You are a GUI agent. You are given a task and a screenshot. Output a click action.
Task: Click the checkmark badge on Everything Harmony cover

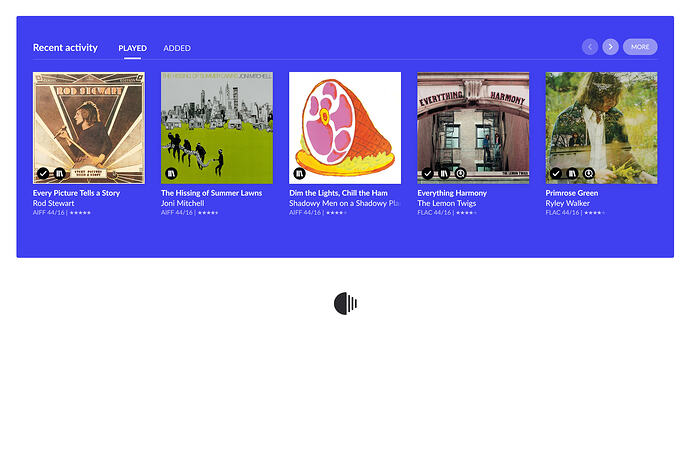pyautogui.click(x=428, y=173)
